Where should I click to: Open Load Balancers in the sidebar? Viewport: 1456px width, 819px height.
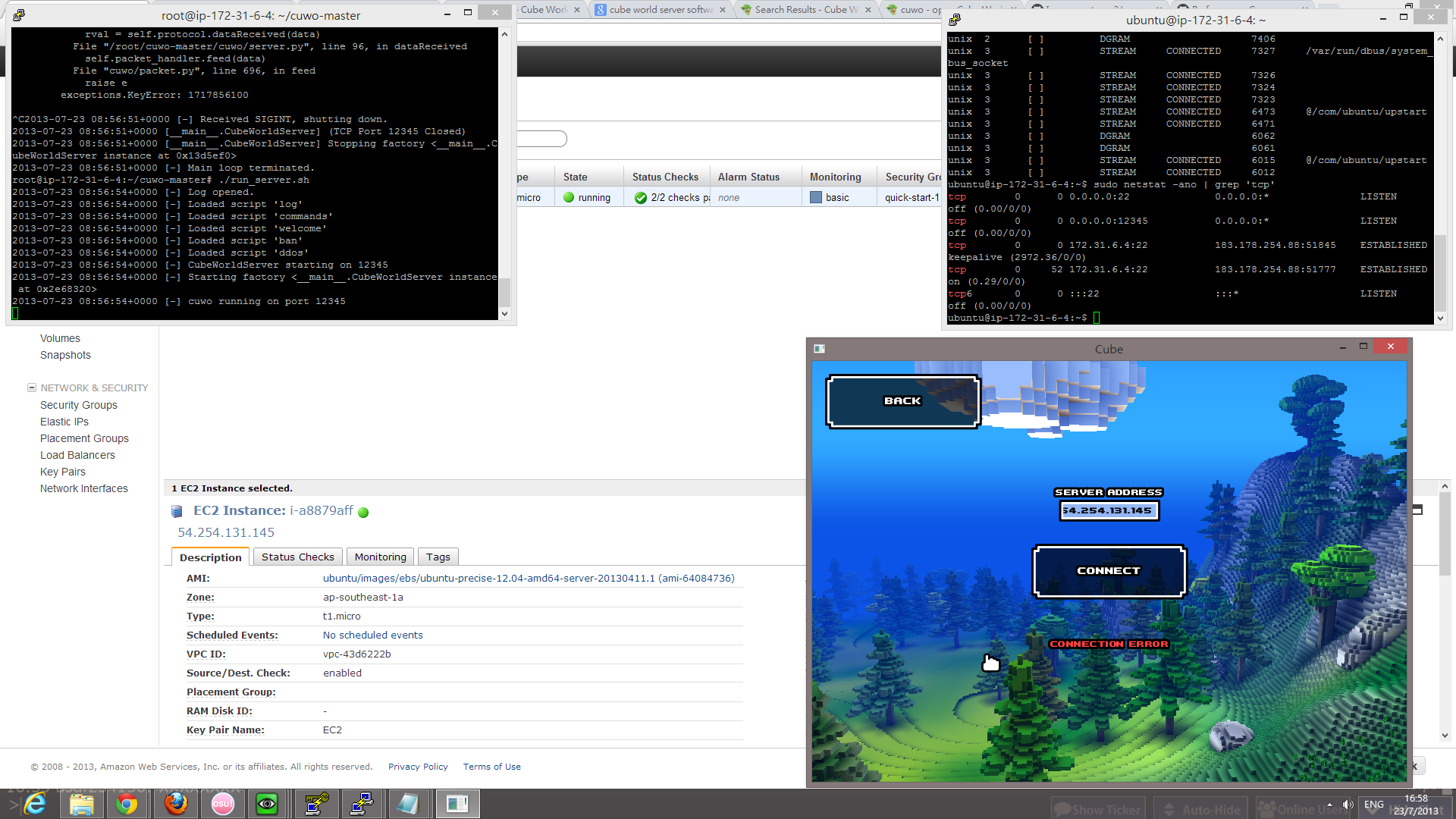point(77,455)
